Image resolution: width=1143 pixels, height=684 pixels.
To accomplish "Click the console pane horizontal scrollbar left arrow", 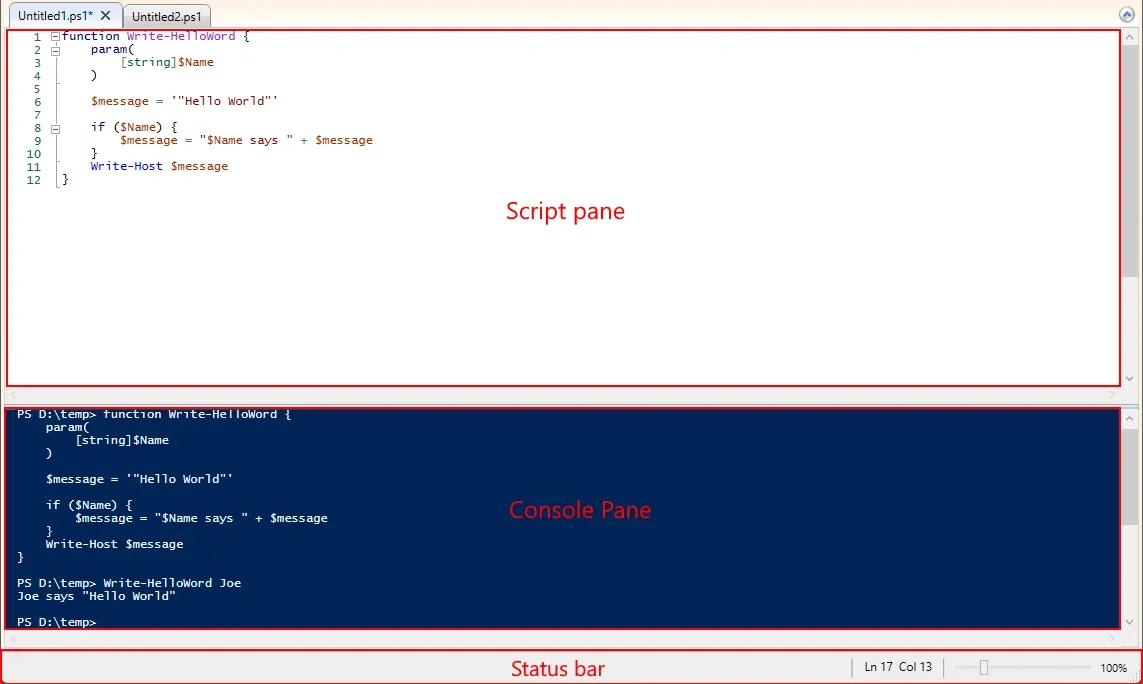I will point(14,639).
